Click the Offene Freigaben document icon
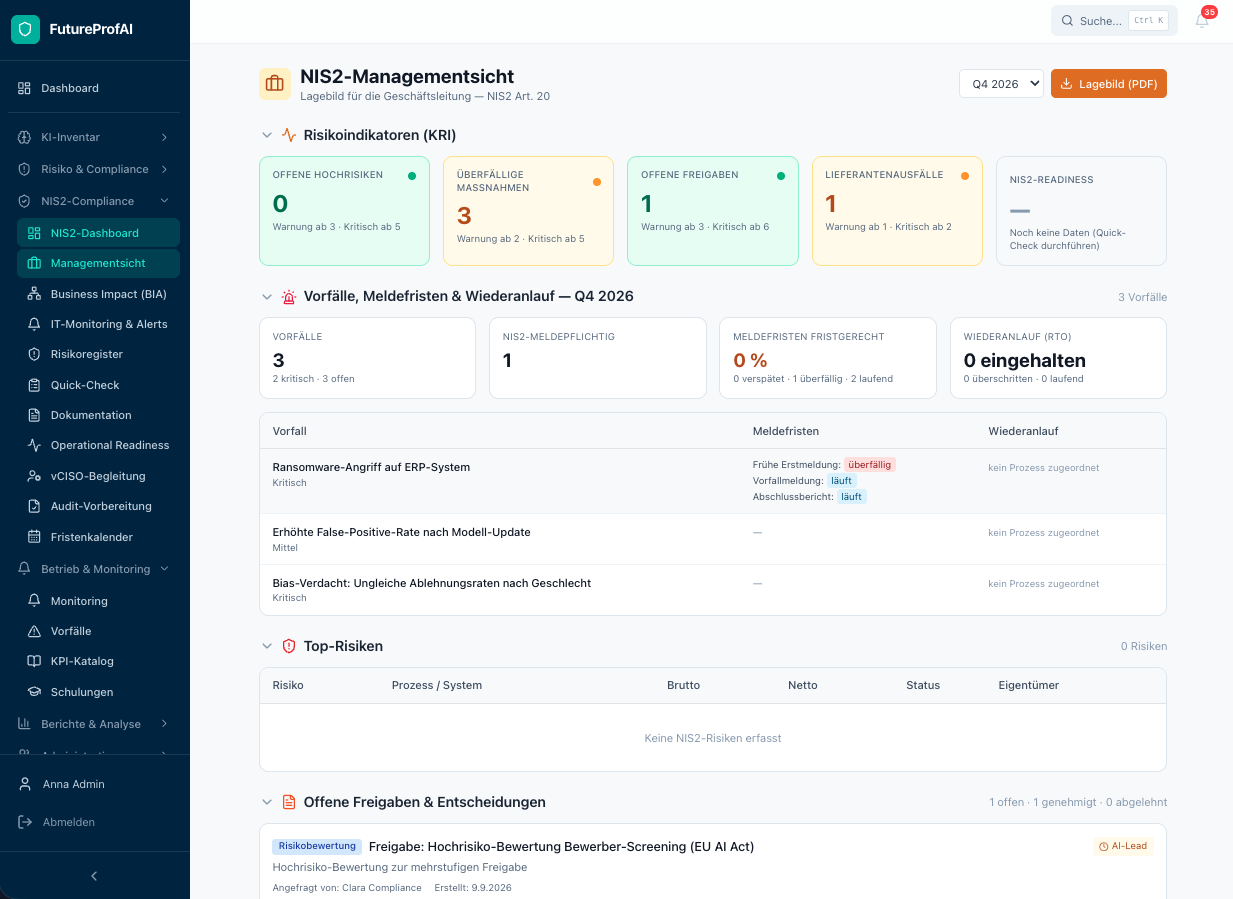The width and height of the screenshot is (1233, 899). pyautogui.click(x=289, y=802)
